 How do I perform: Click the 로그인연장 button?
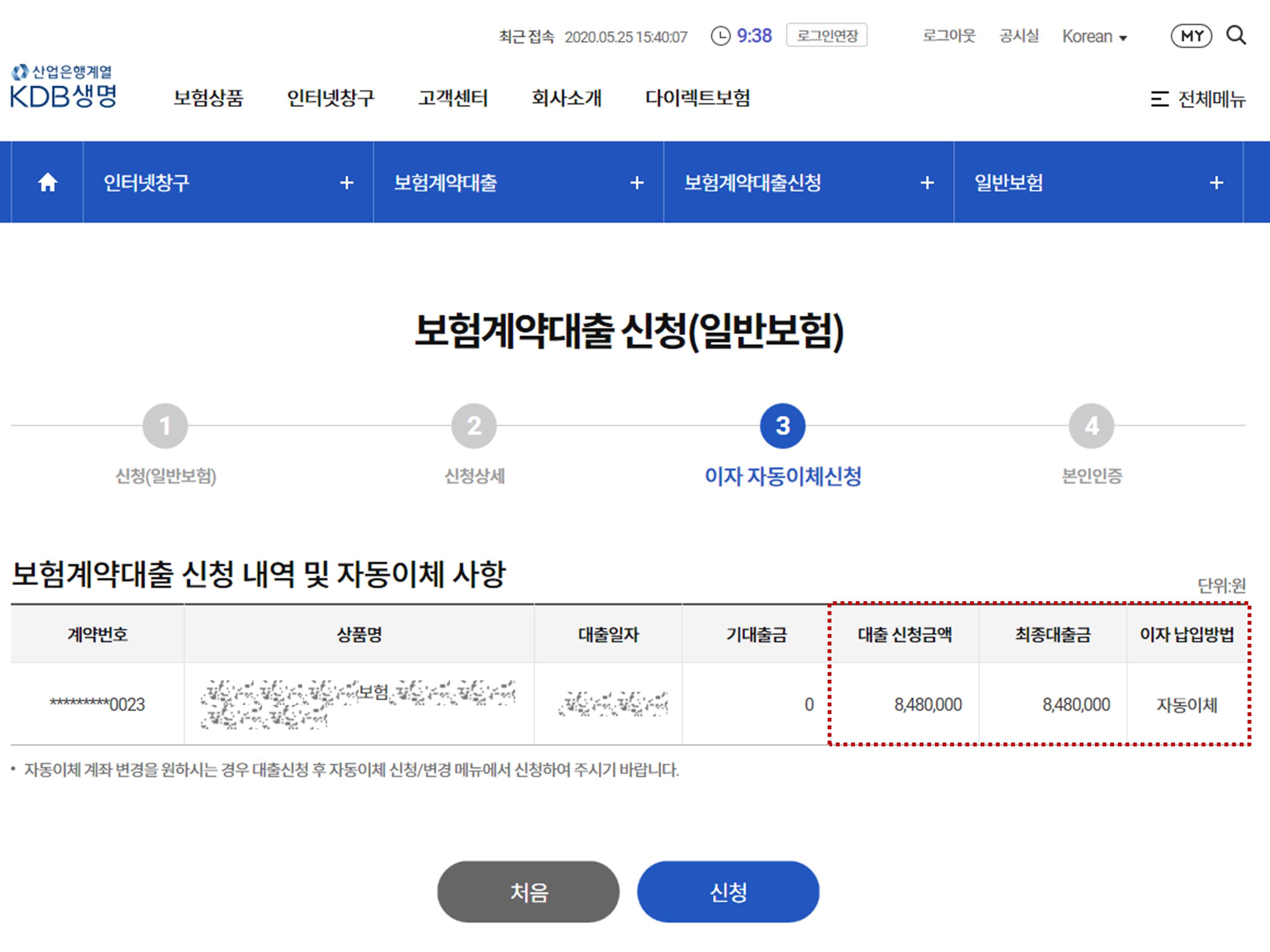826,36
